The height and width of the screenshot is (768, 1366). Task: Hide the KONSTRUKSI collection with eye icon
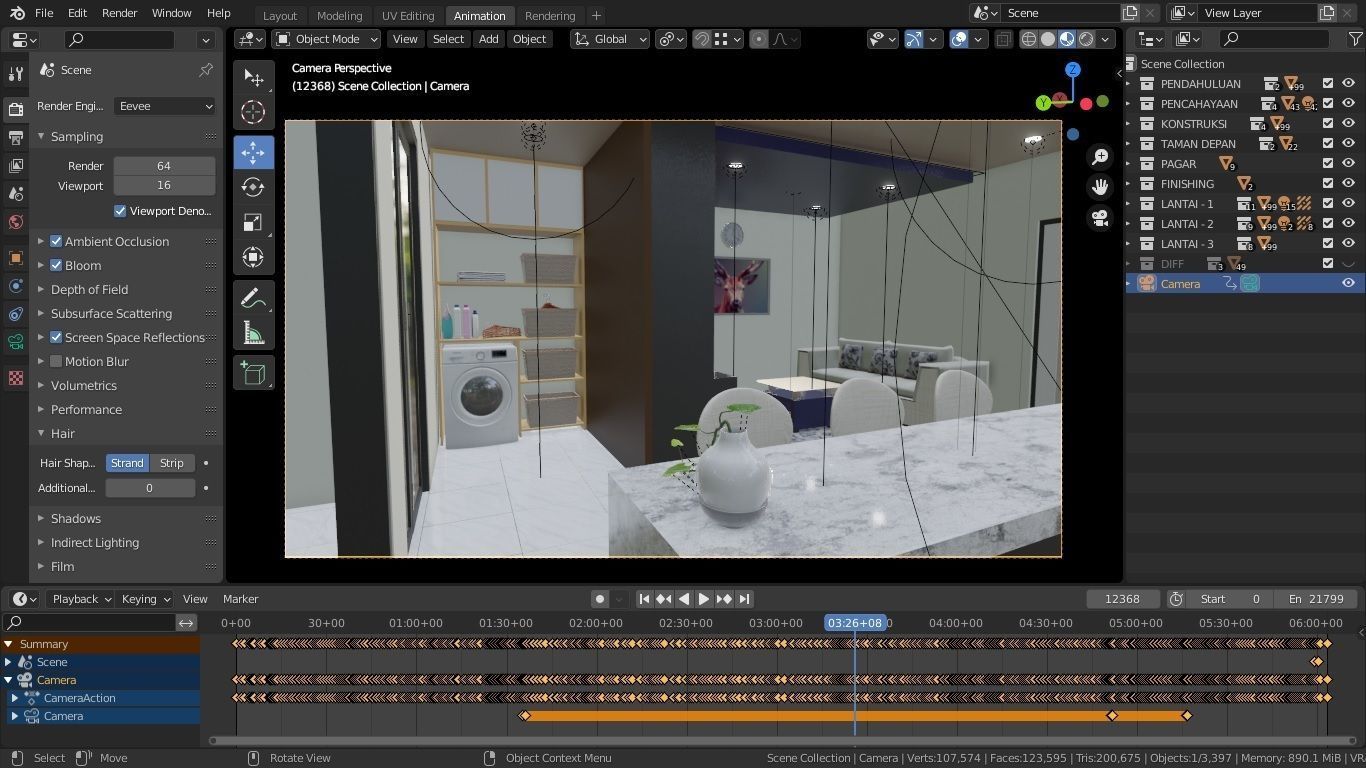[x=1348, y=124]
